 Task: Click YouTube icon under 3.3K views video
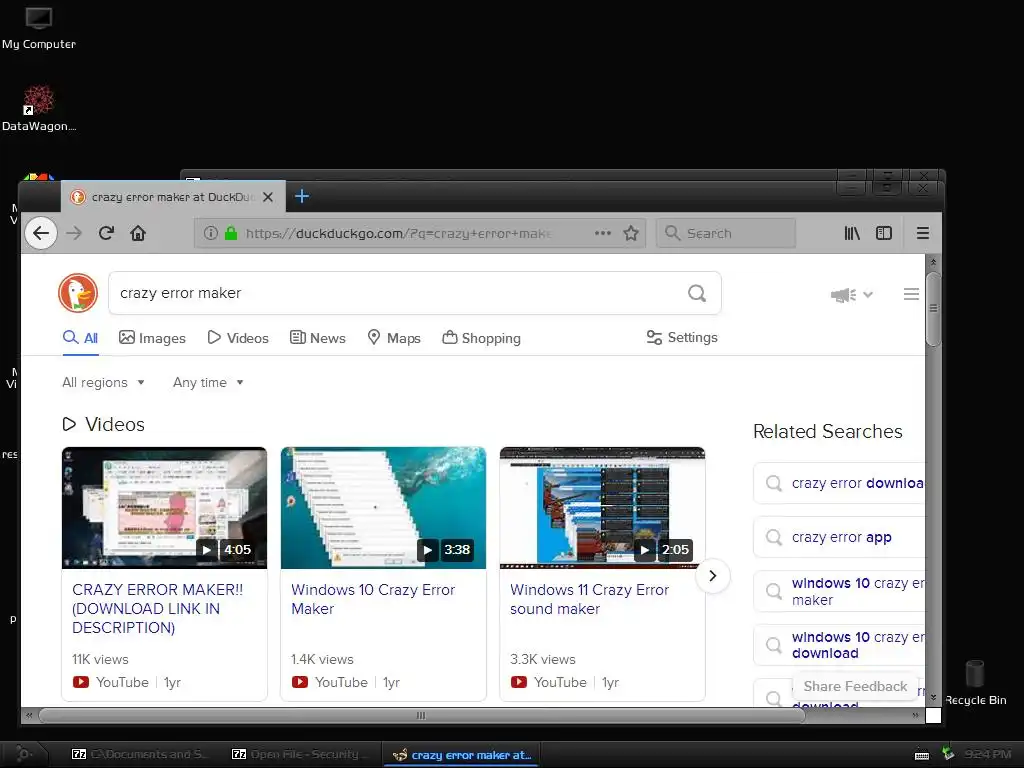519,682
